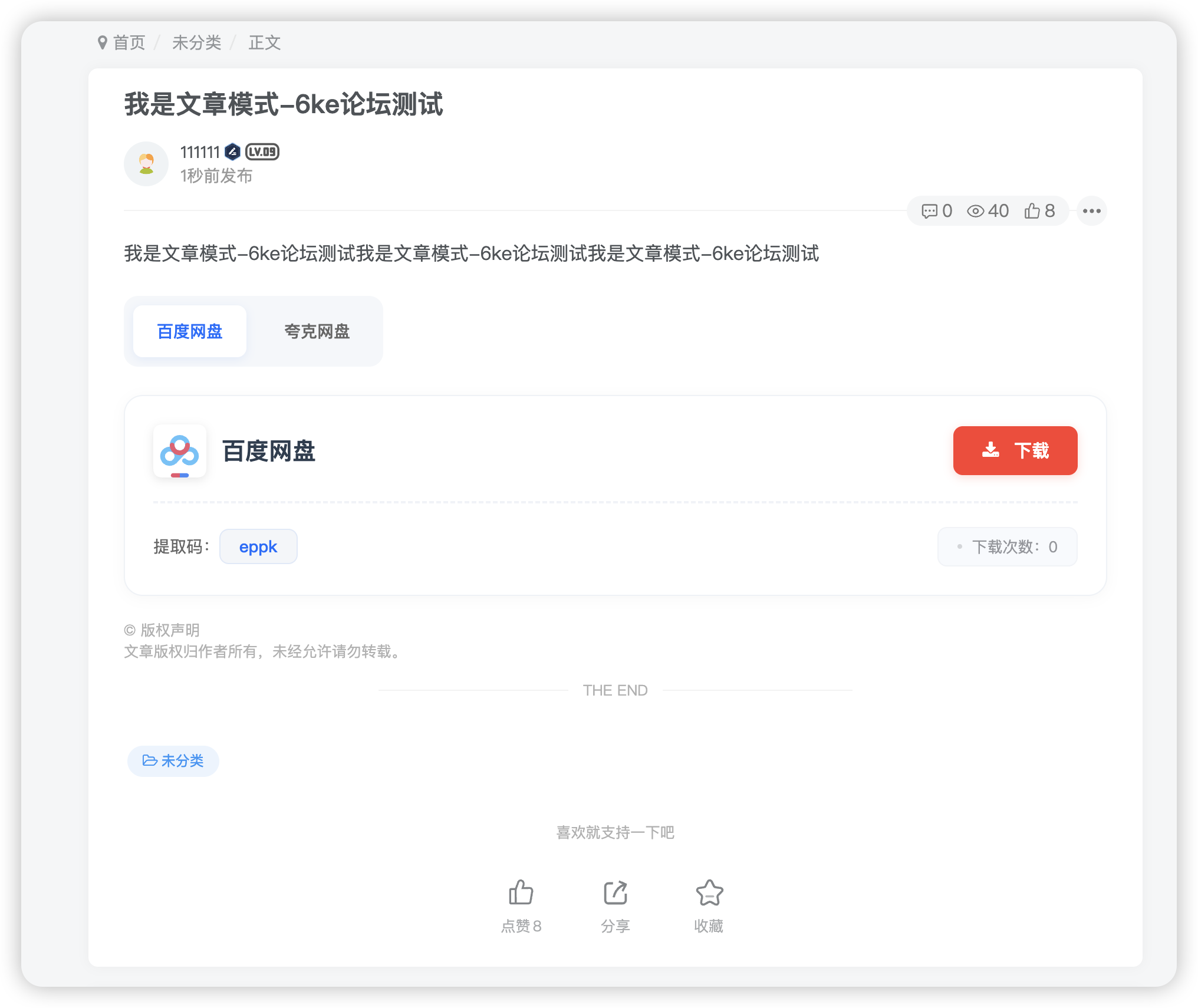Copy the extraction code eppk
The image size is (1198, 1008).
point(258,546)
